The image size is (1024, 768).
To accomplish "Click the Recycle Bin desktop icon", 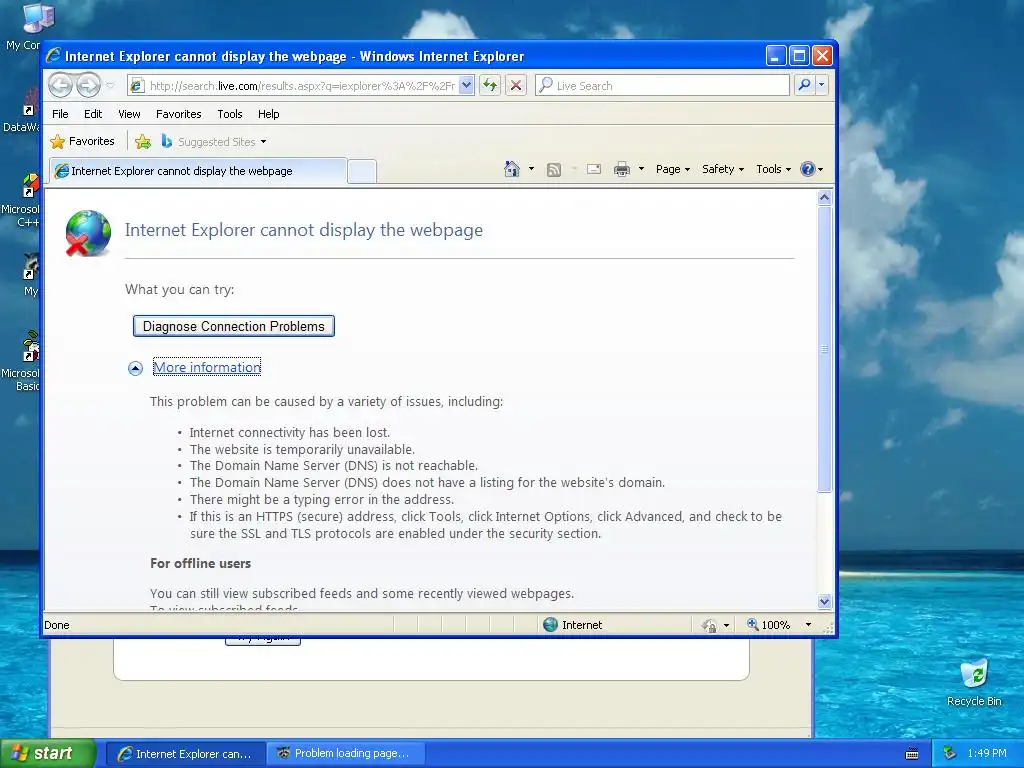I will click(974, 683).
